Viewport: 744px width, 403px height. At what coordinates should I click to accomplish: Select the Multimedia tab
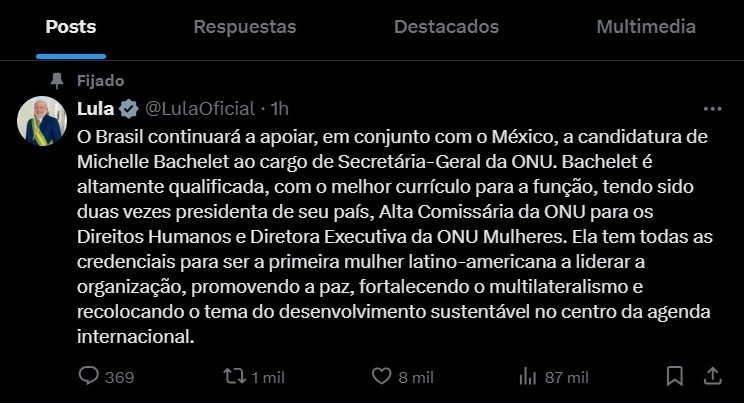(646, 27)
